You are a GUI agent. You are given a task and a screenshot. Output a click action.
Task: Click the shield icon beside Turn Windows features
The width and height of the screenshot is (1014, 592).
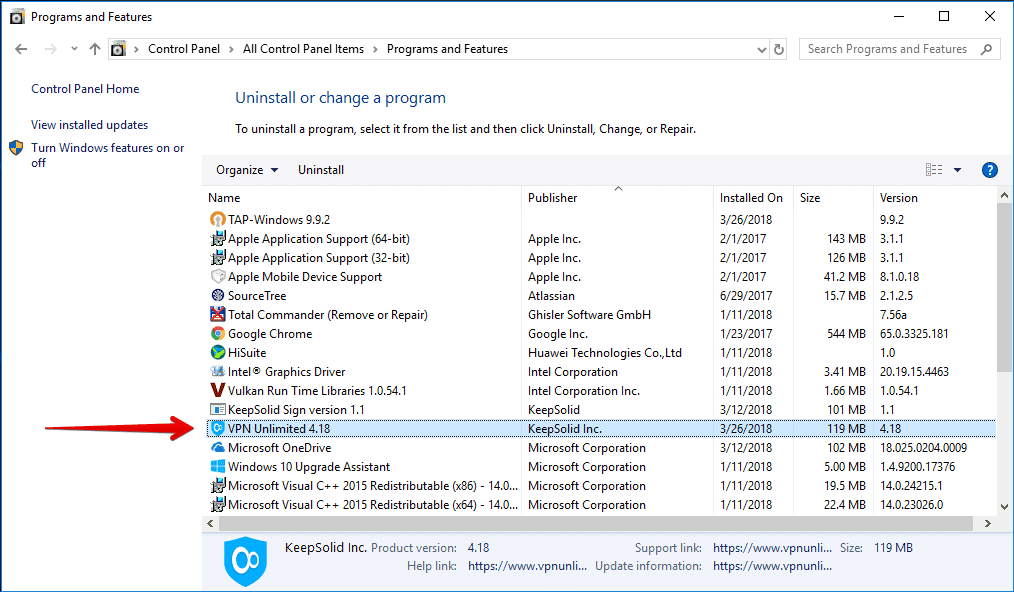(x=16, y=147)
